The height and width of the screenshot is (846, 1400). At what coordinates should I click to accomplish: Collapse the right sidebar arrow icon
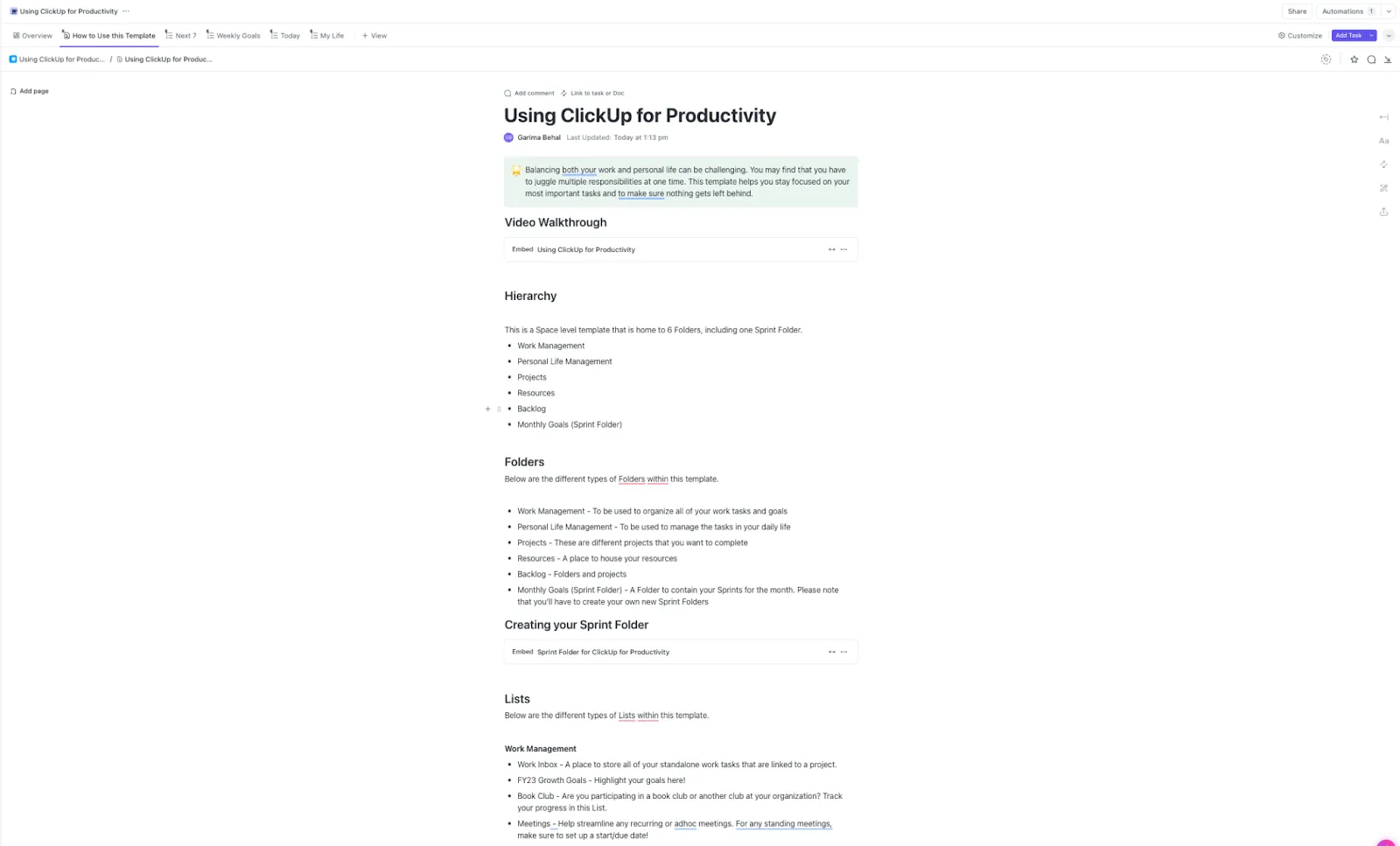pos(1383,117)
